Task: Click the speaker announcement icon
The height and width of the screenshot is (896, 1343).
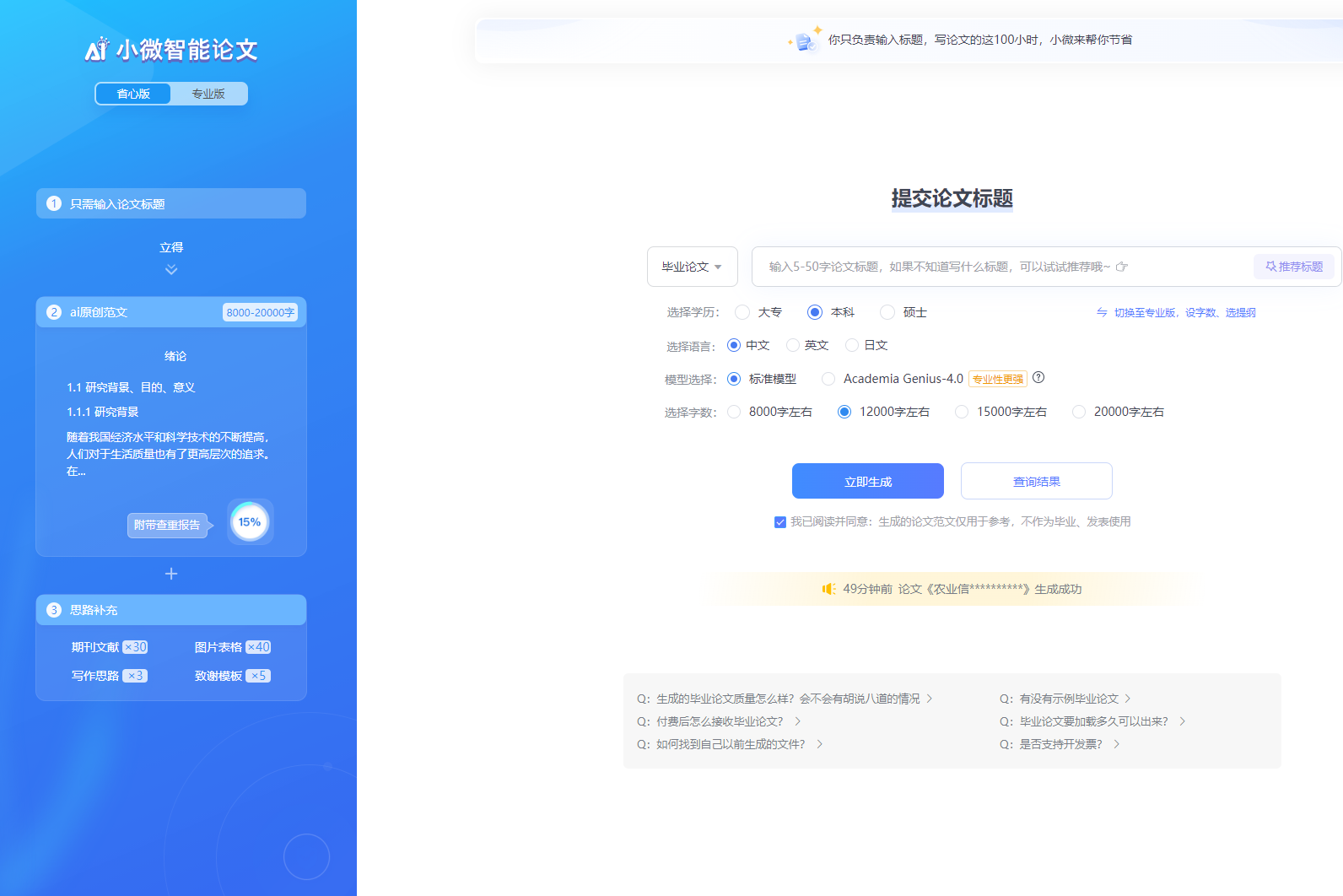Action: 828,589
